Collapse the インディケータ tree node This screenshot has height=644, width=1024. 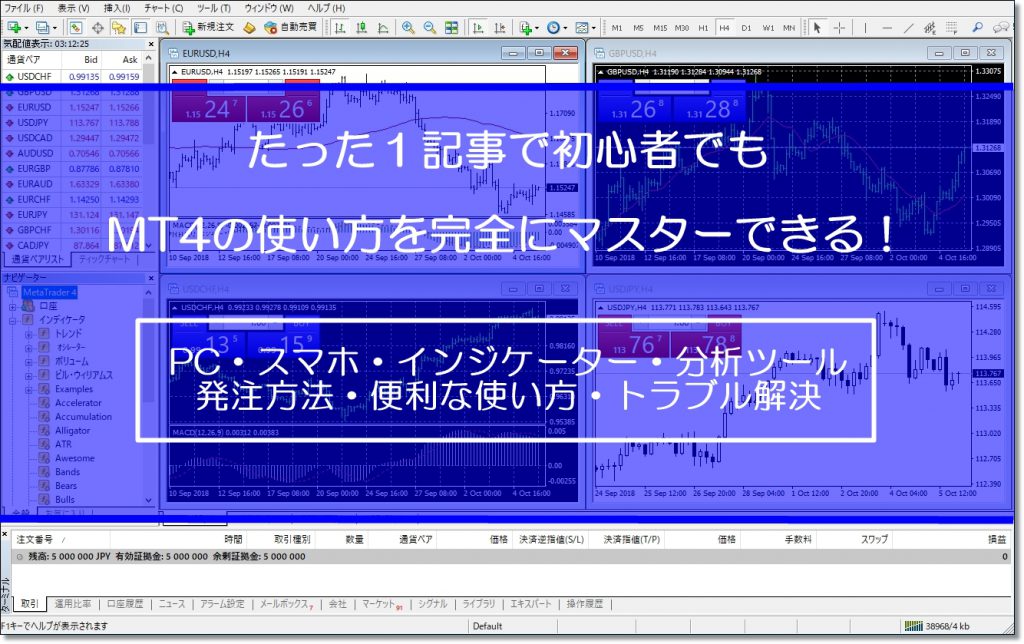click(x=12, y=320)
